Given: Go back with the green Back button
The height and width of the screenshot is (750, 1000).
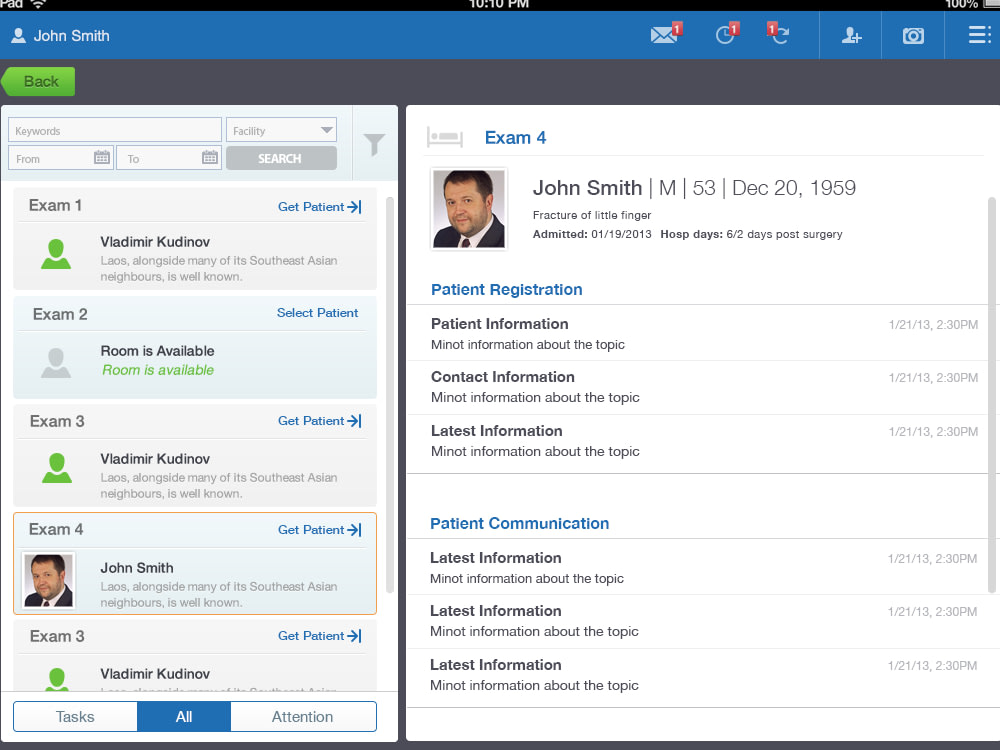Looking at the screenshot, I should click(x=39, y=82).
